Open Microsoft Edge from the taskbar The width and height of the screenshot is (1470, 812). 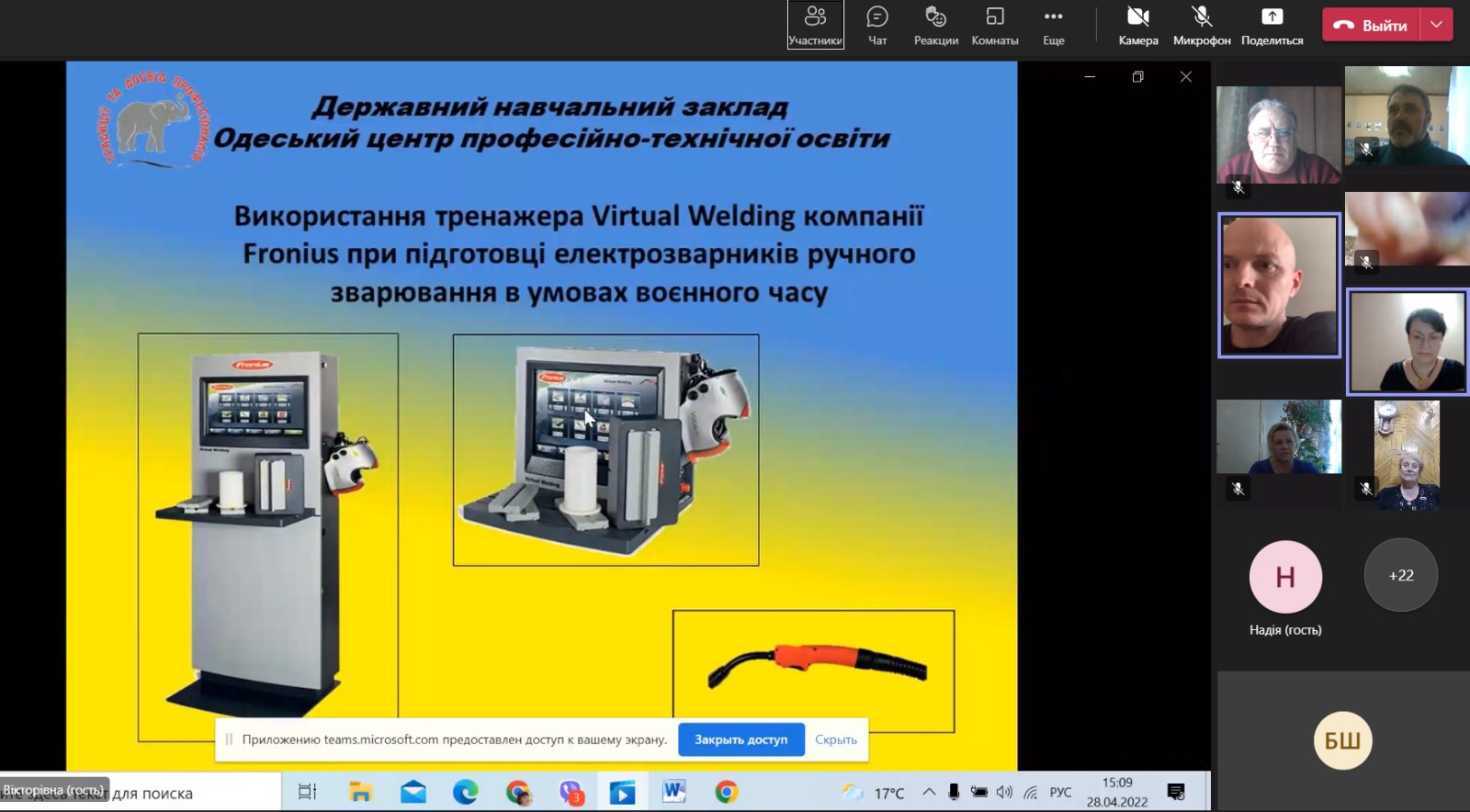(465, 792)
